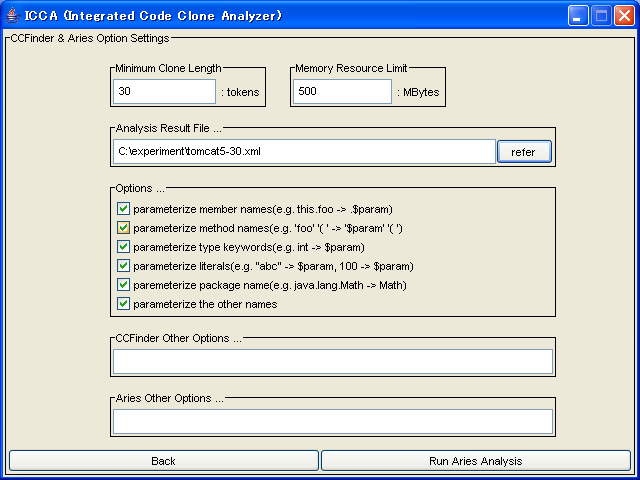This screenshot has width=640, height=480.
Task: Maximize the ICCA window
Action: [601, 15]
